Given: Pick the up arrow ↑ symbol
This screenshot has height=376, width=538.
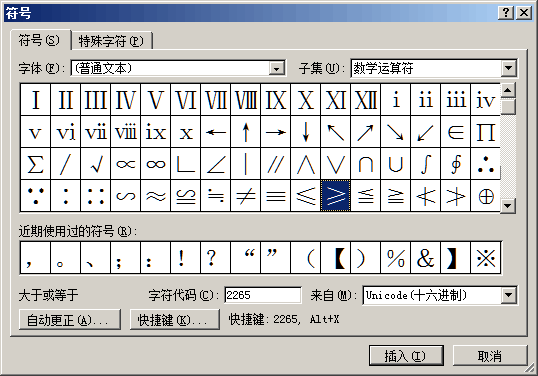Looking at the screenshot, I should coord(246,132).
